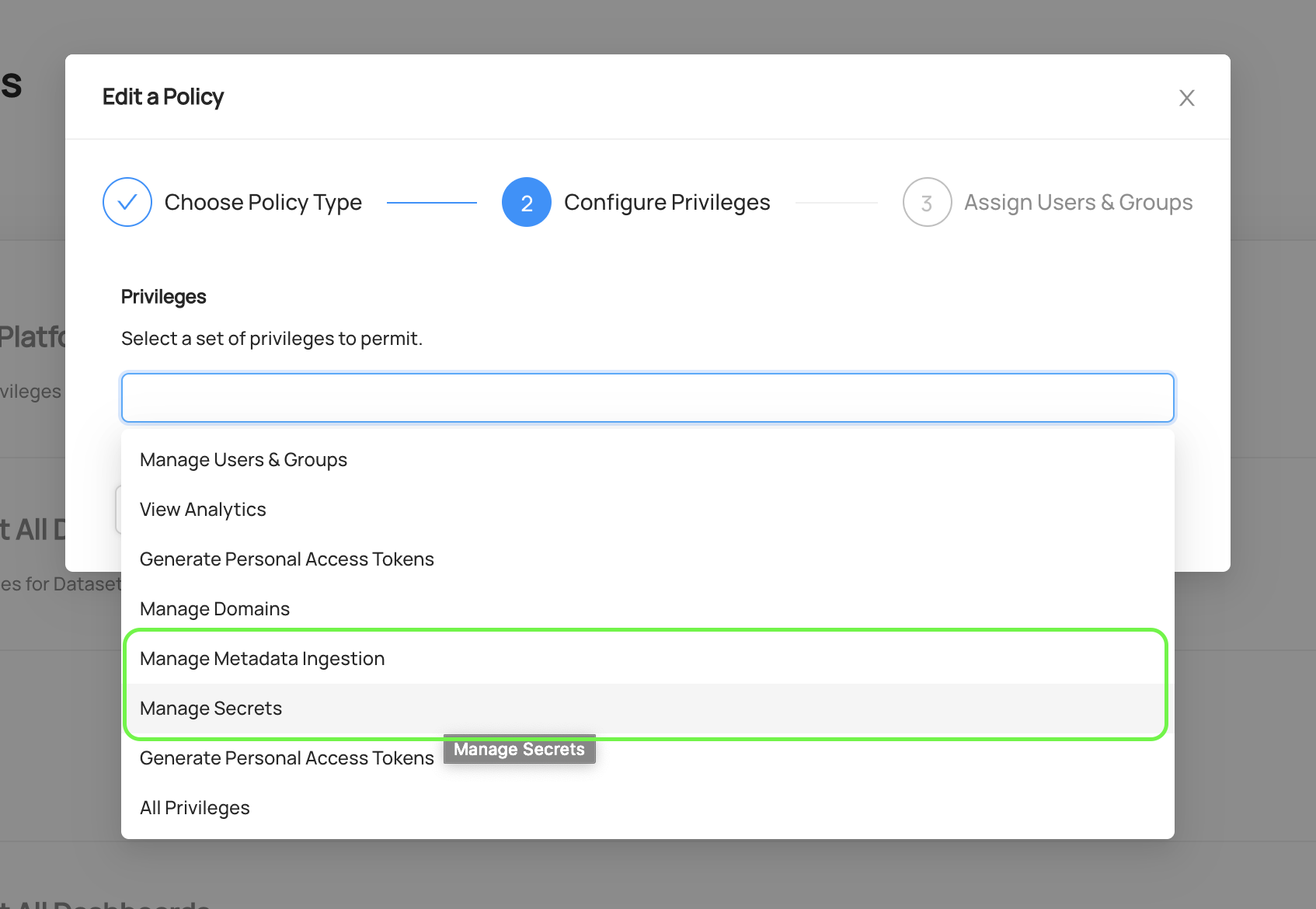Image resolution: width=1316 pixels, height=909 pixels.
Task: Select the Configure Privileges step label
Action: [x=667, y=202]
